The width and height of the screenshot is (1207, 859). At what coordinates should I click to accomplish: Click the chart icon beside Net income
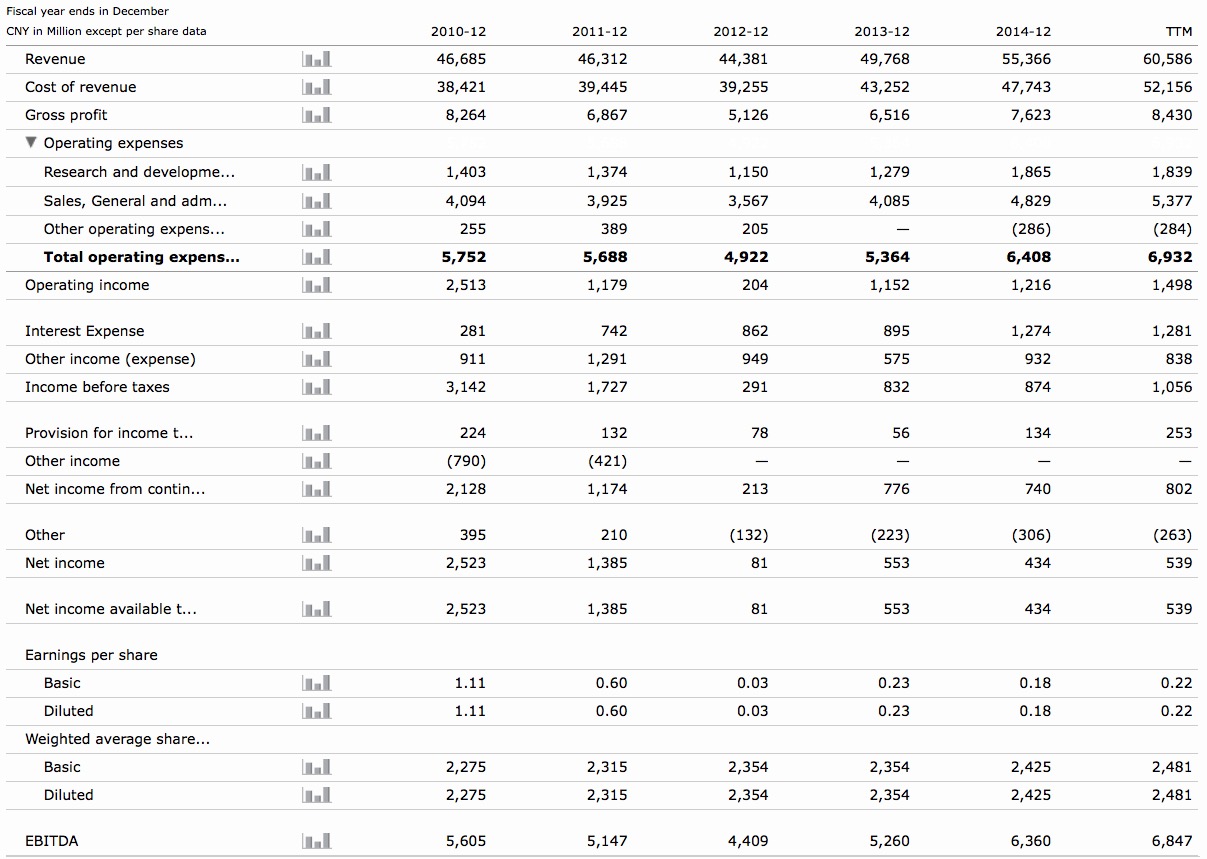[x=316, y=563]
